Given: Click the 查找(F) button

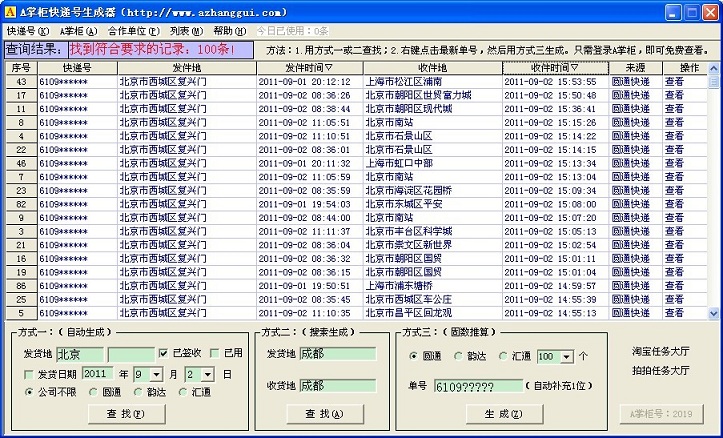Looking at the screenshot, I should point(126,414).
